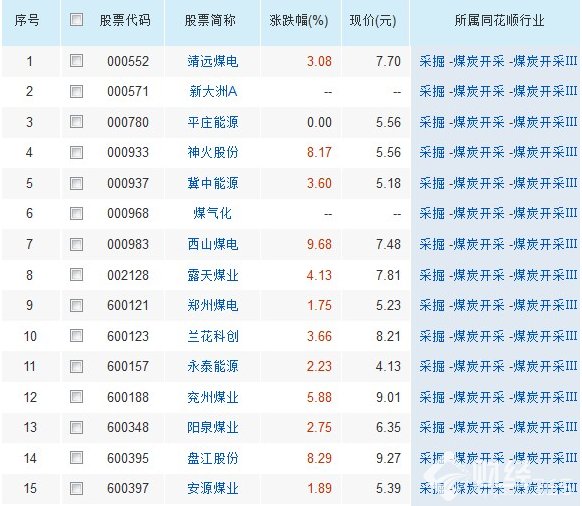Screen dimensions: 582x506
Task: Open industry link for 煤气化 row
Action: pyautogui.click(x=498, y=213)
